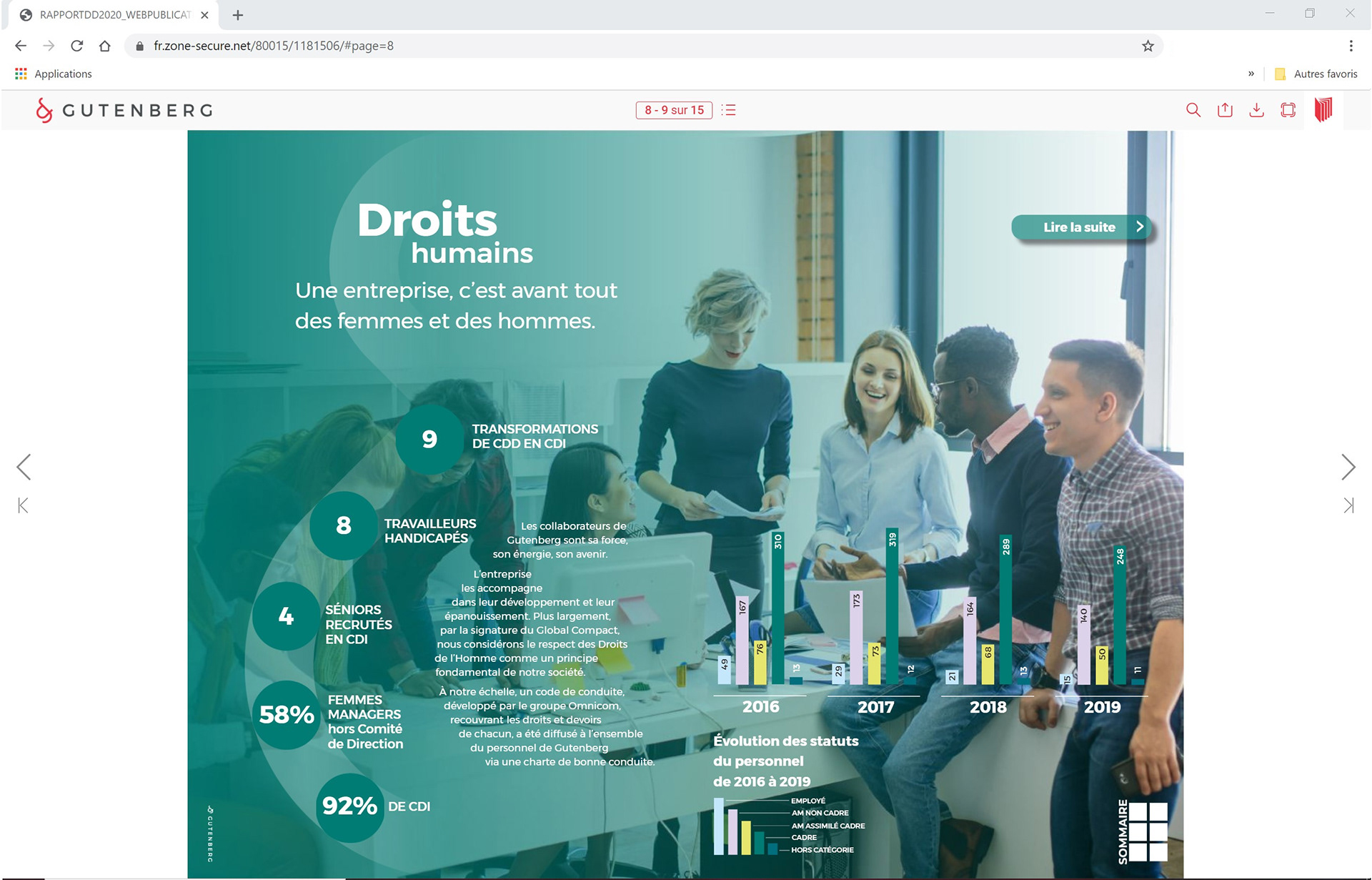Open the SOMMAIRE grid button
The image size is (1372, 880).
(x=1143, y=831)
